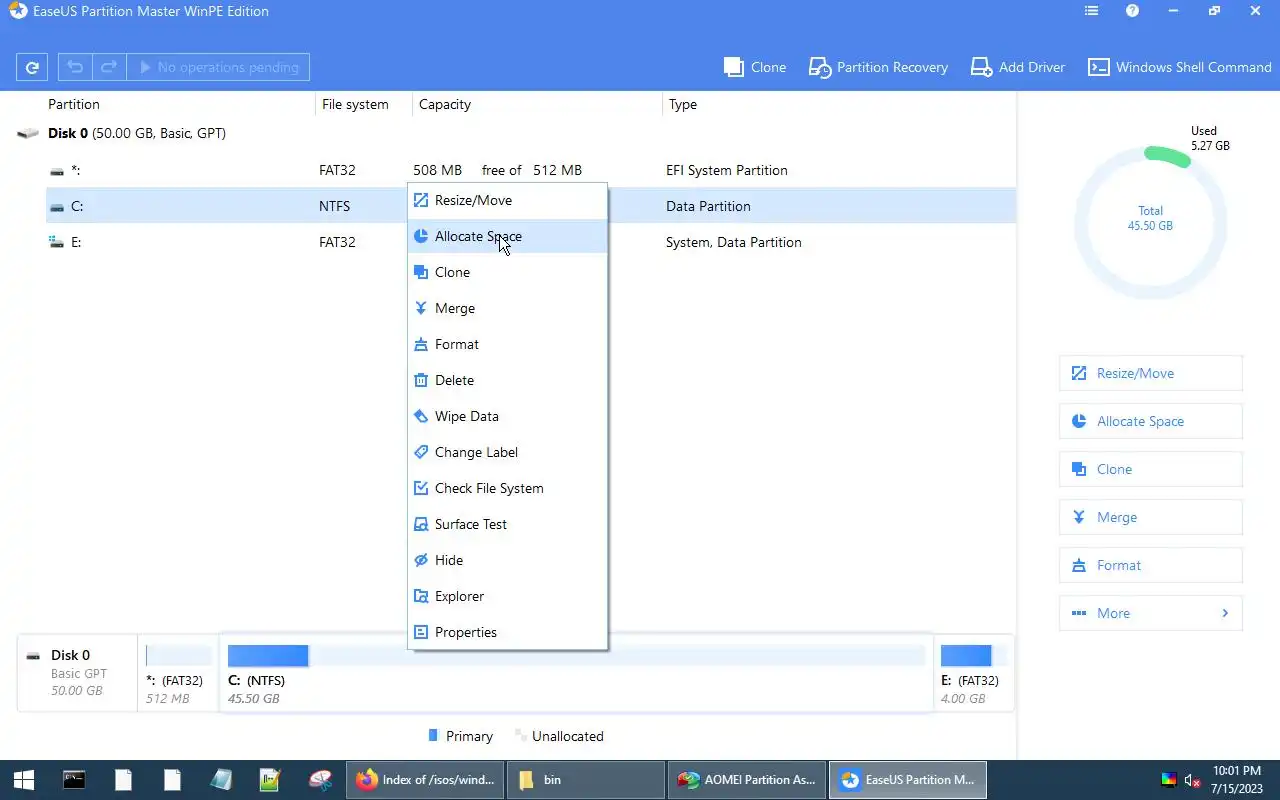Viewport: 1280px width, 800px height.
Task: Click Format button in right panel
Action: (x=1150, y=565)
